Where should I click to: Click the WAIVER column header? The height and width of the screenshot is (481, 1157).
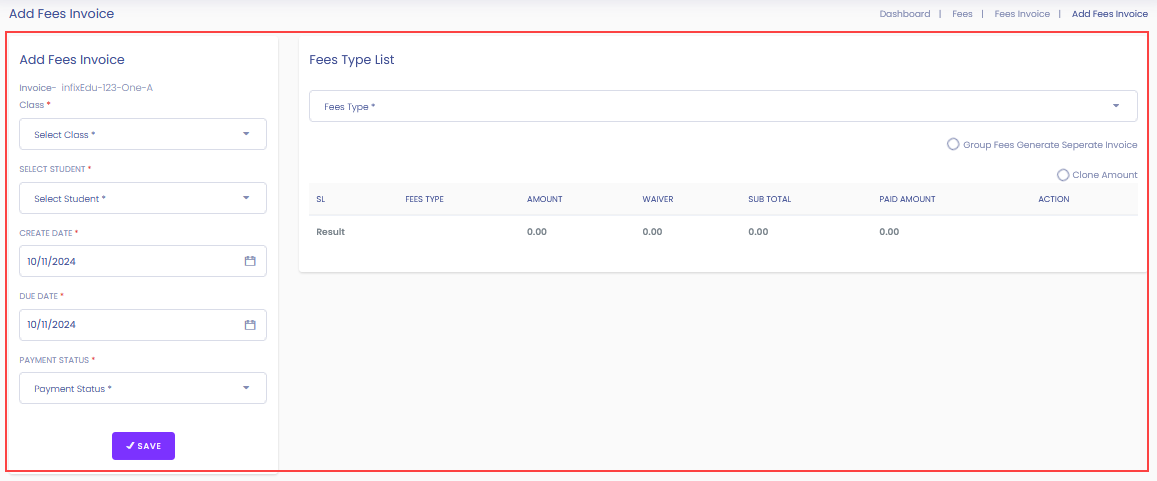point(657,199)
